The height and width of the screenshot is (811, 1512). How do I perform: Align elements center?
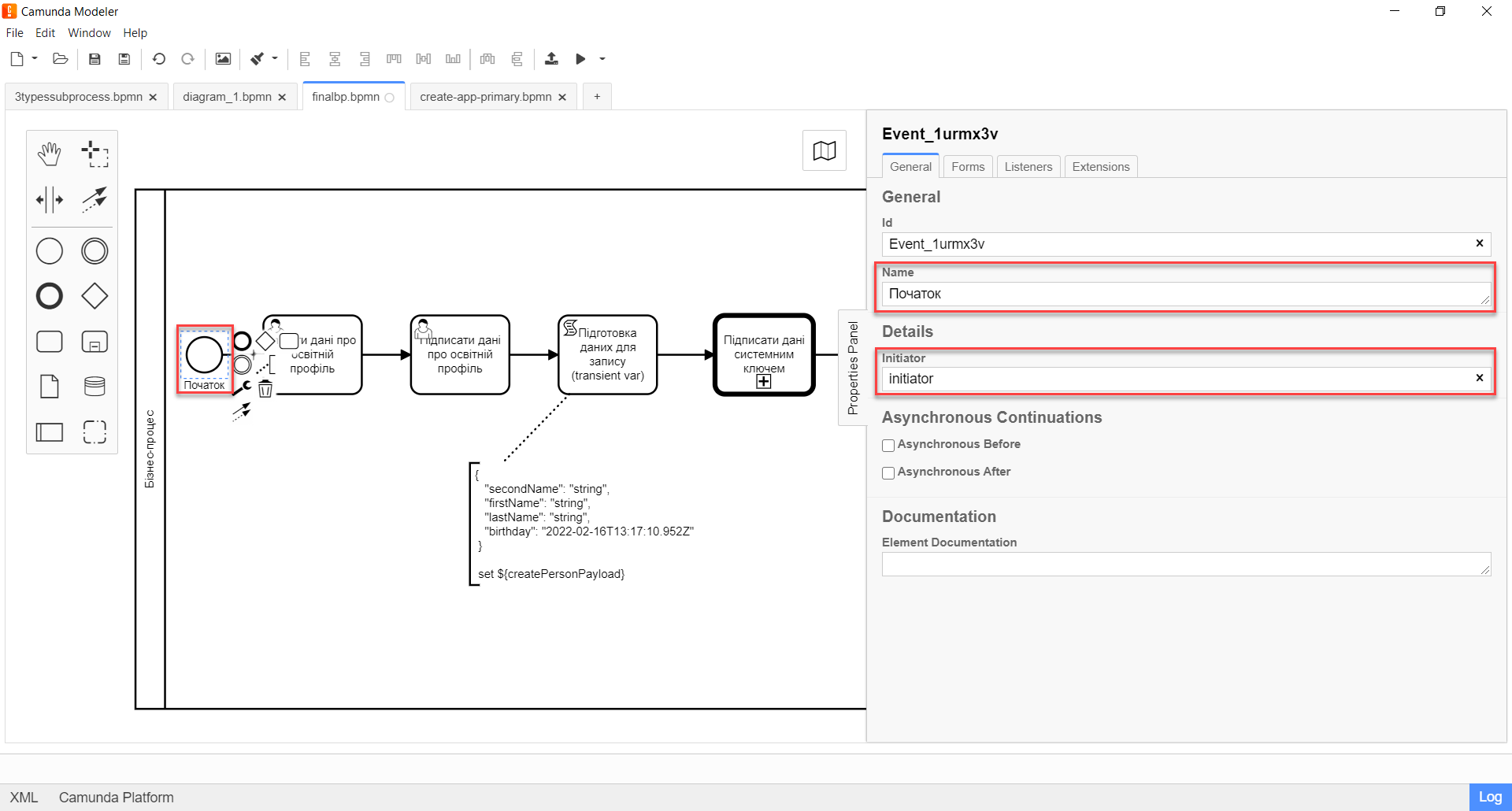[335, 59]
